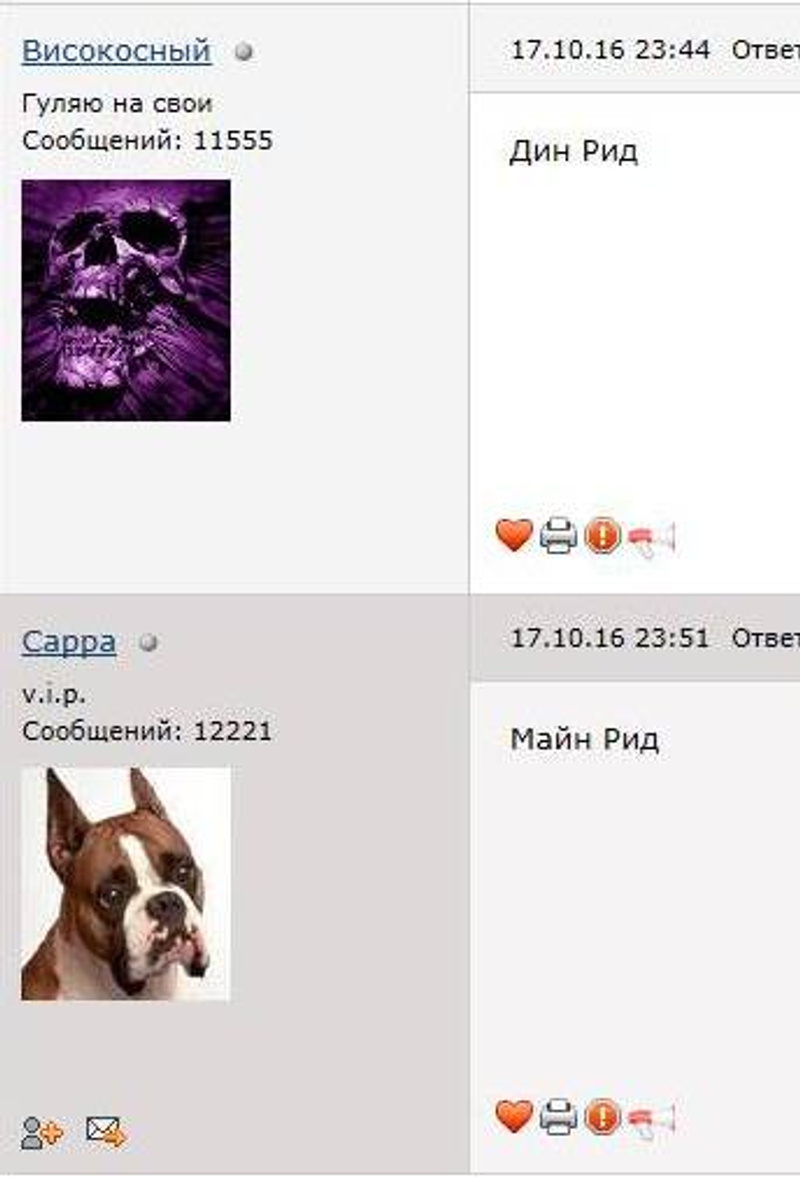The image size is (800, 1177).
Task: Like Високосный's post with heart icon
Action: (x=514, y=536)
